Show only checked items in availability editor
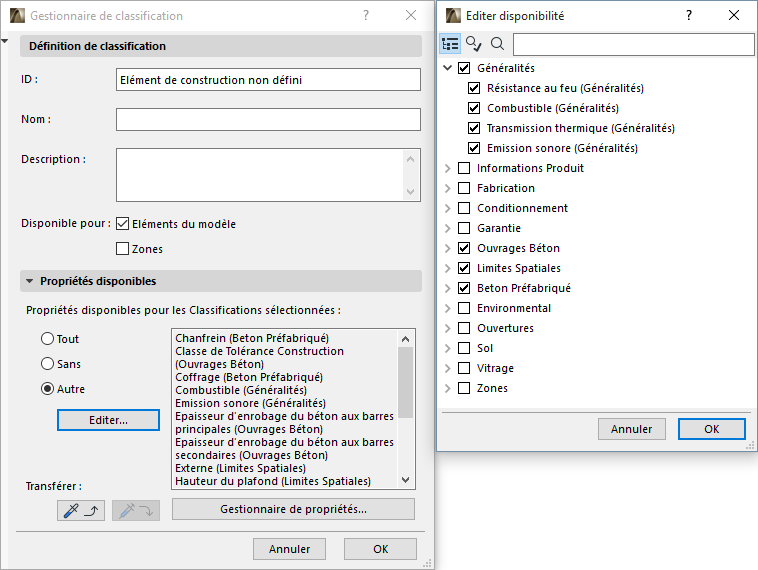 473,44
